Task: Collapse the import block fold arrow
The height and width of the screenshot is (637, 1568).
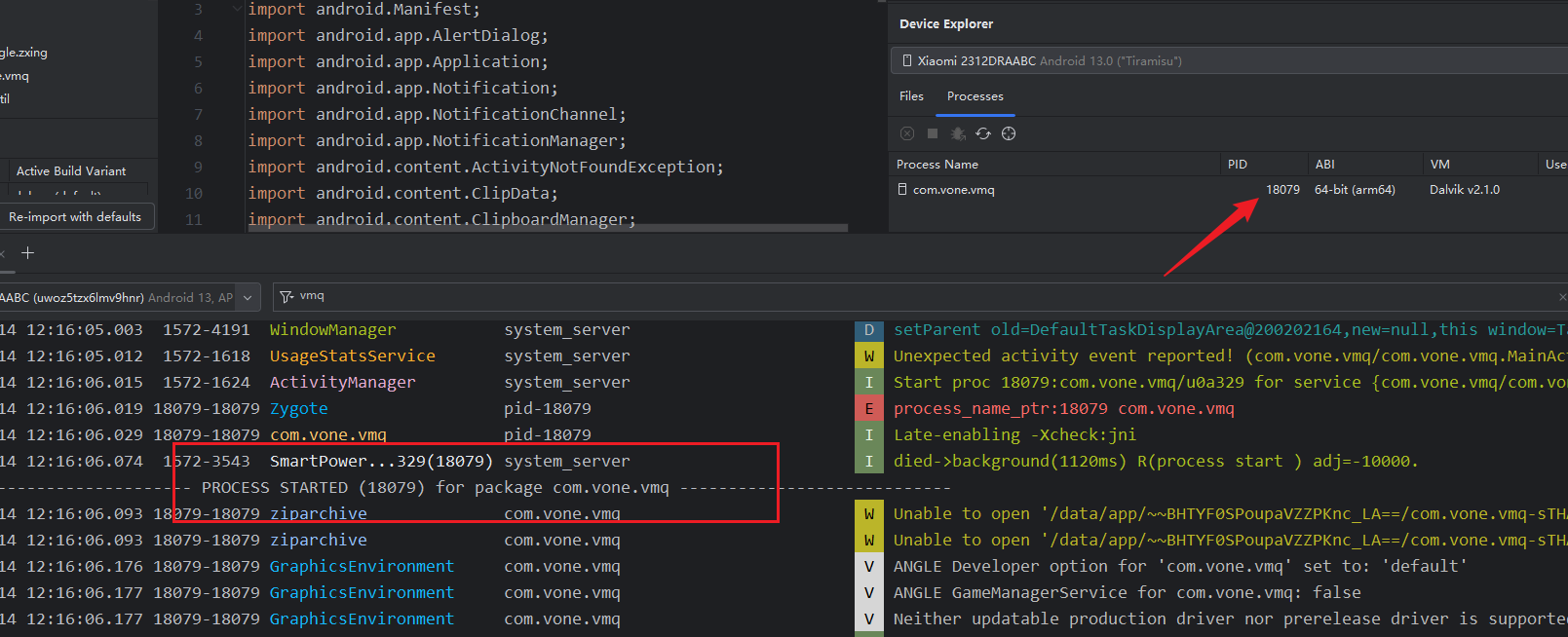Action: 237,10
